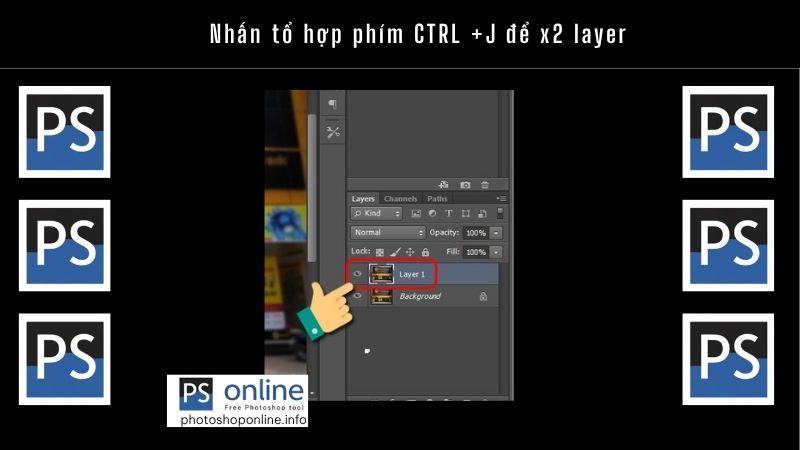Image resolution: width=800 pixels, height=450 pixels.
Task: Filter for smart objects icon
Action: [482, 214]
